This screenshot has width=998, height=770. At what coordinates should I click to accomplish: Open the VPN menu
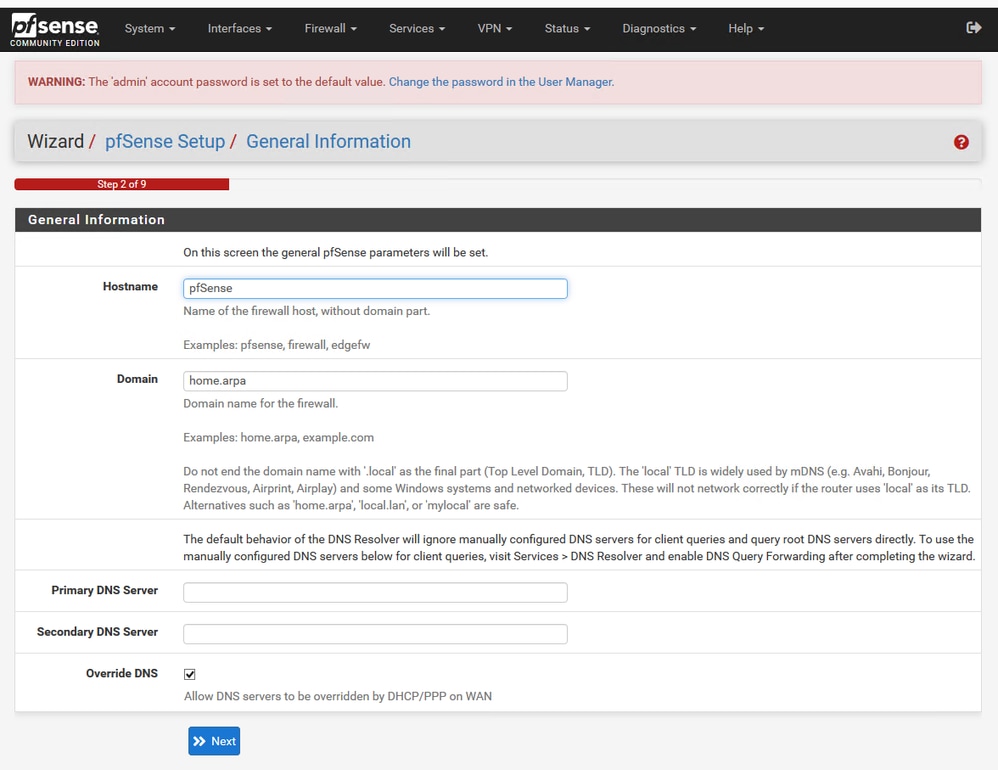(495, 29)
